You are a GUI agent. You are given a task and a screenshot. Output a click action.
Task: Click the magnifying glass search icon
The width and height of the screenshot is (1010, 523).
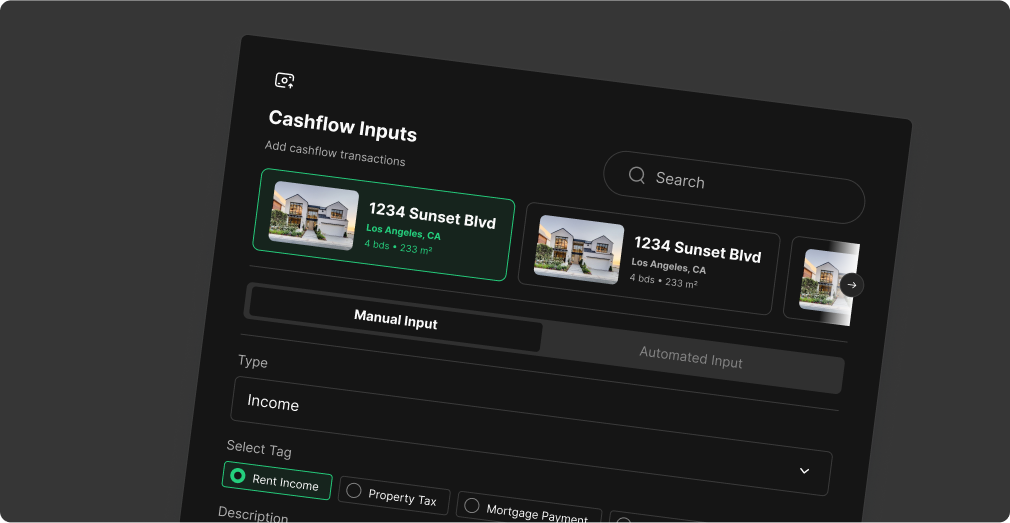coord(636,175)
